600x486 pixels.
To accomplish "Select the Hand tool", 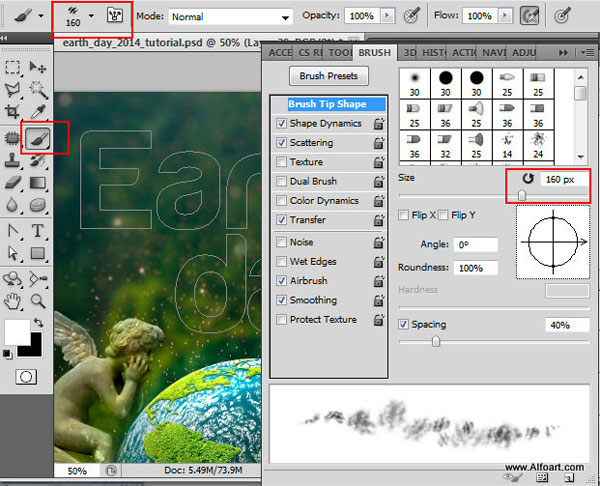I will pos(13,301).
